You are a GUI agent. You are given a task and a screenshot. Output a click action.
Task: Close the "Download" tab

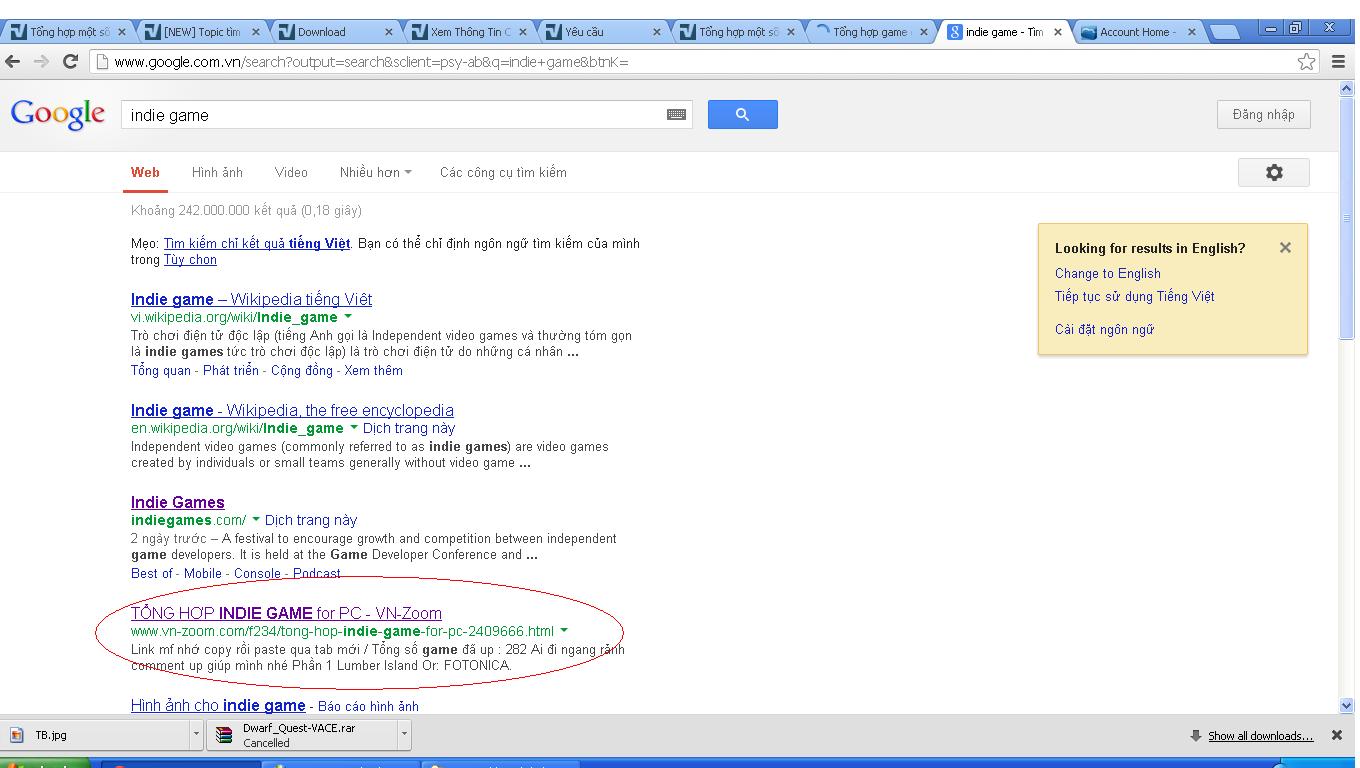[x=389, y=32]
